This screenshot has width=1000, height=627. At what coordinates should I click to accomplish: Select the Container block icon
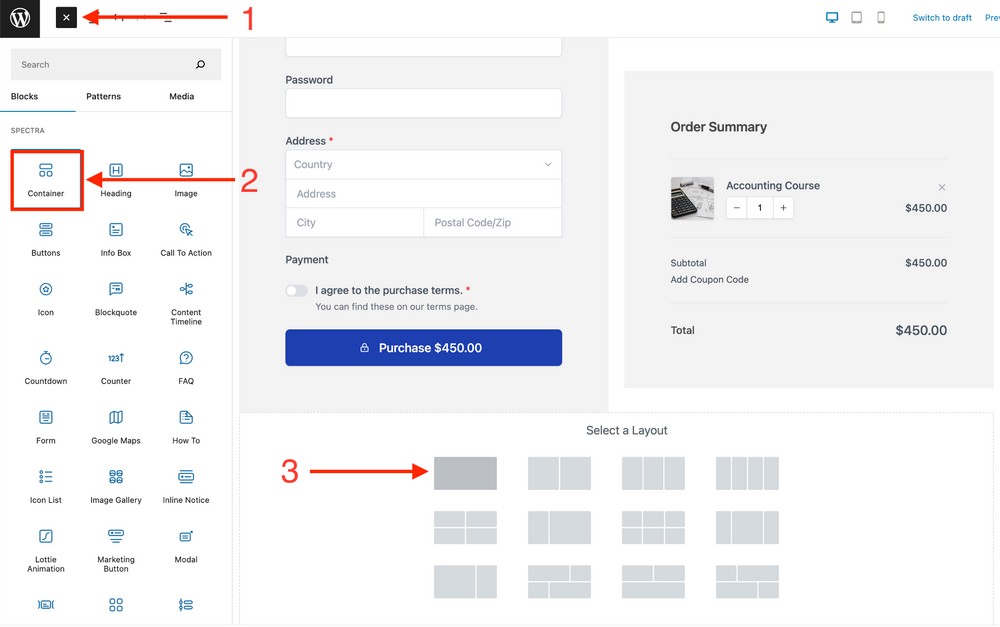(x=46, y=172)
